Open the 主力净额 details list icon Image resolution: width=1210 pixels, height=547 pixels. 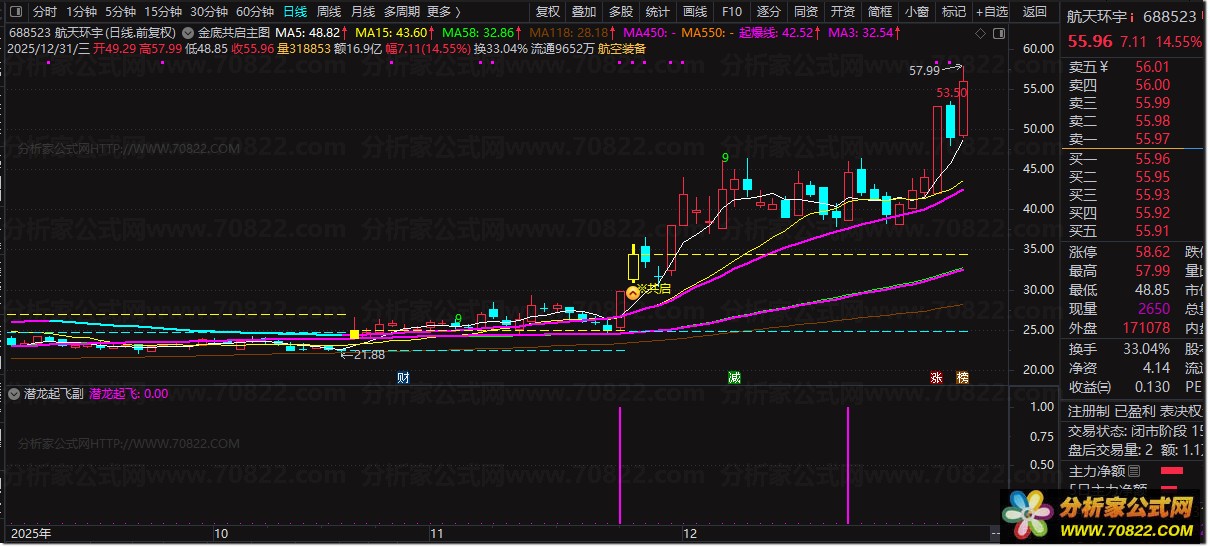[1134, 470]
